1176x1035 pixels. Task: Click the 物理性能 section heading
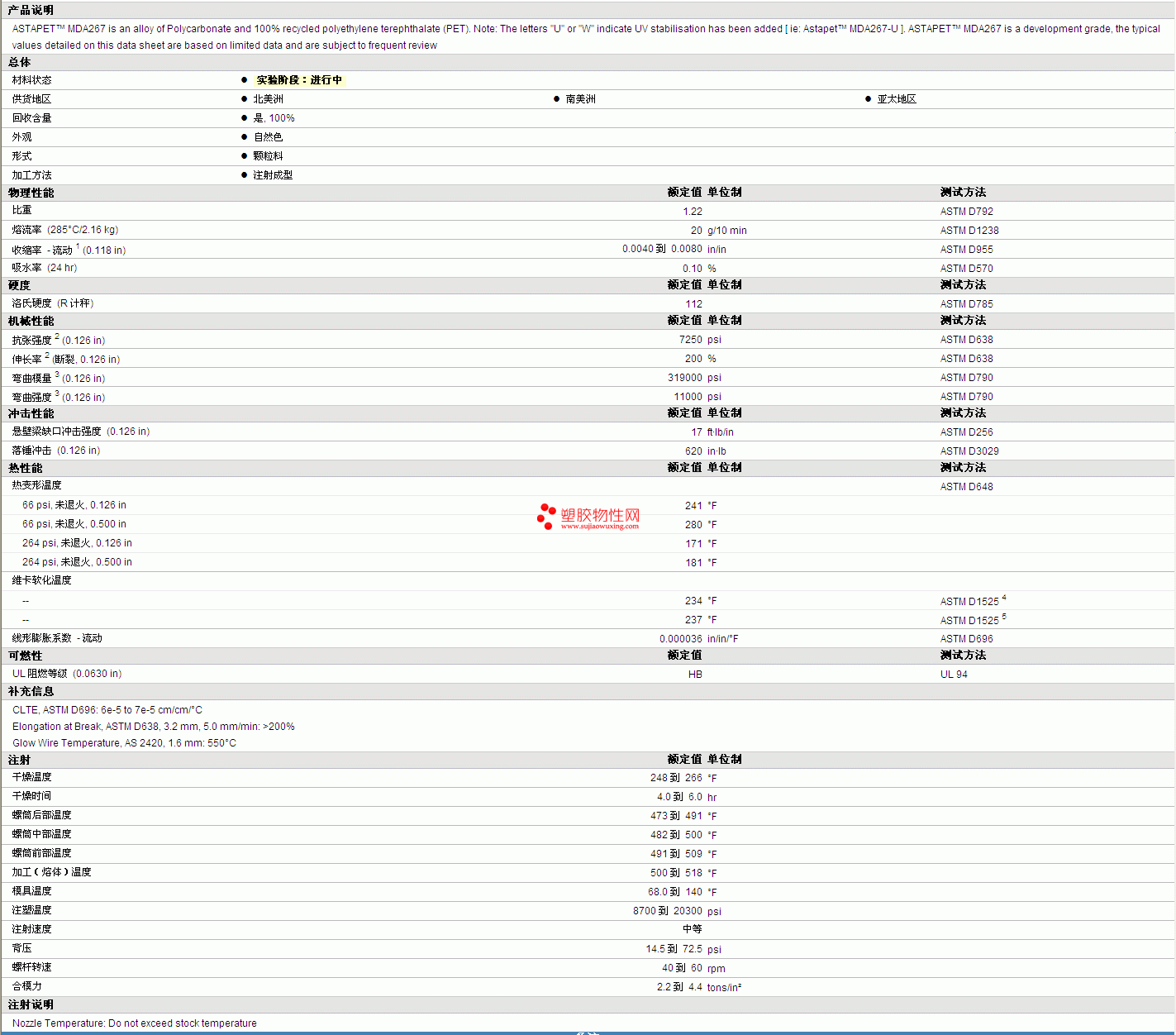click(x=31, y=193)
